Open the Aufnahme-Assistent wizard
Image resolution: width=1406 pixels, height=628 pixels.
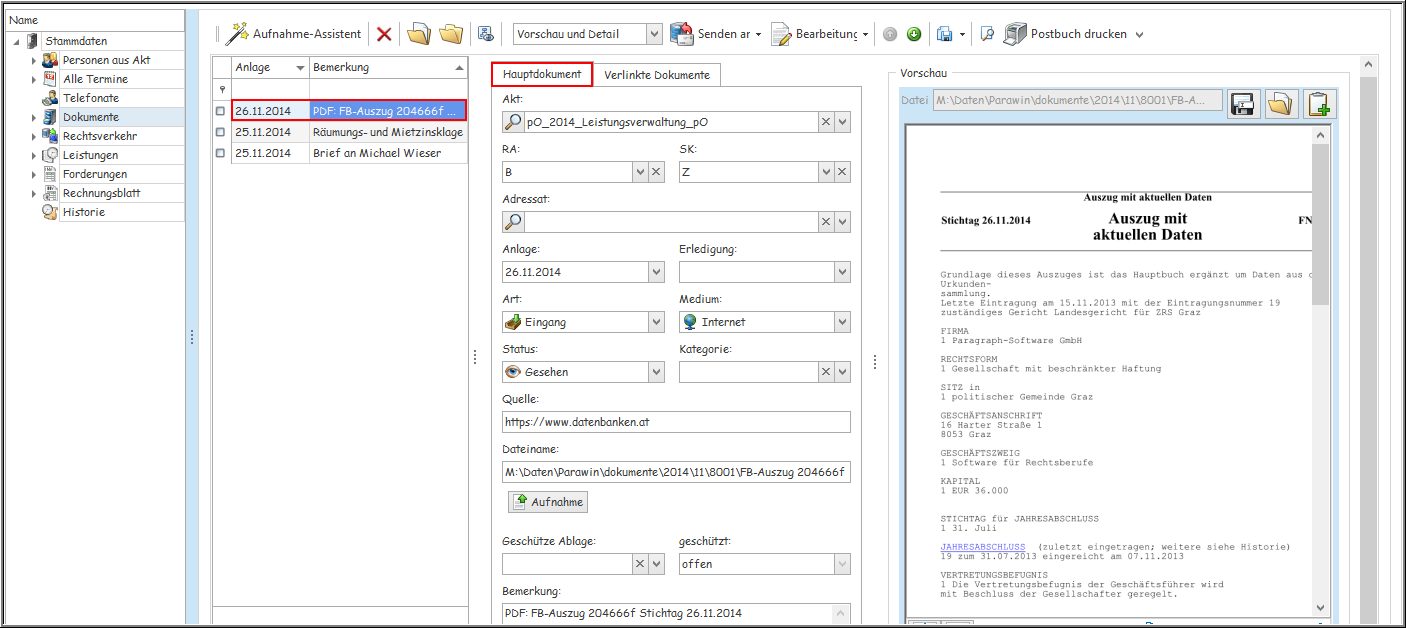(294, 34)
